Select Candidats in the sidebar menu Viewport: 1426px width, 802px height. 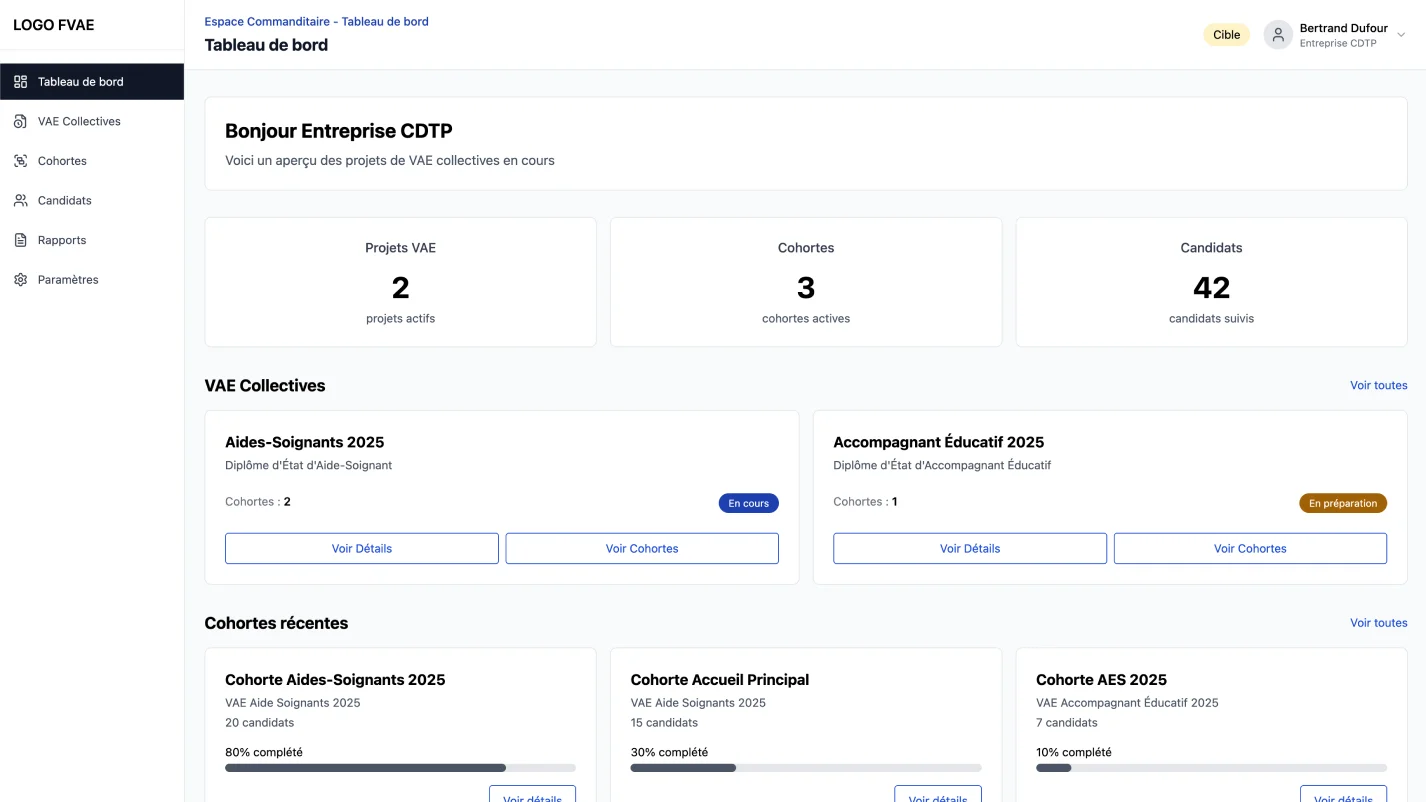[x=64, y=200]
